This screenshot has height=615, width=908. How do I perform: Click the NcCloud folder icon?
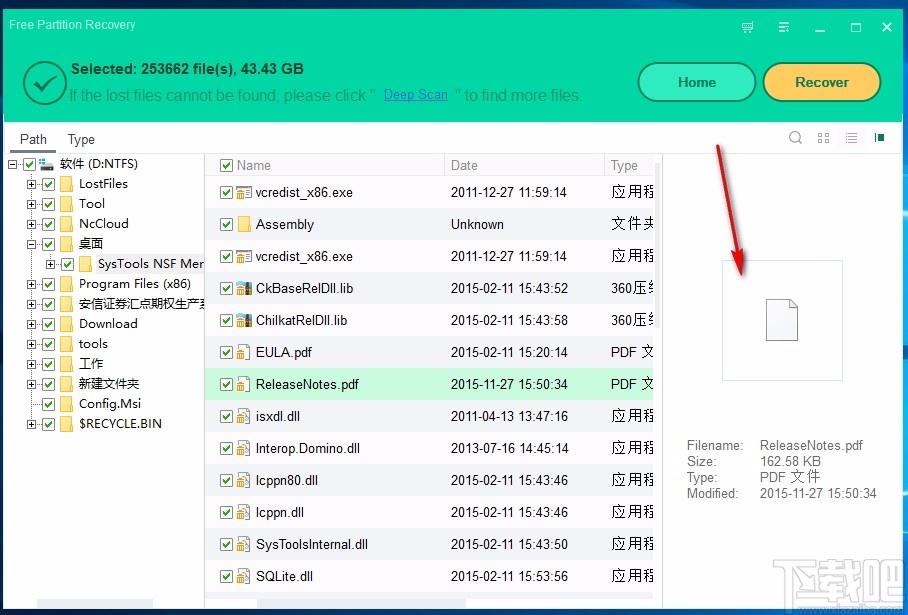point(67,224)
